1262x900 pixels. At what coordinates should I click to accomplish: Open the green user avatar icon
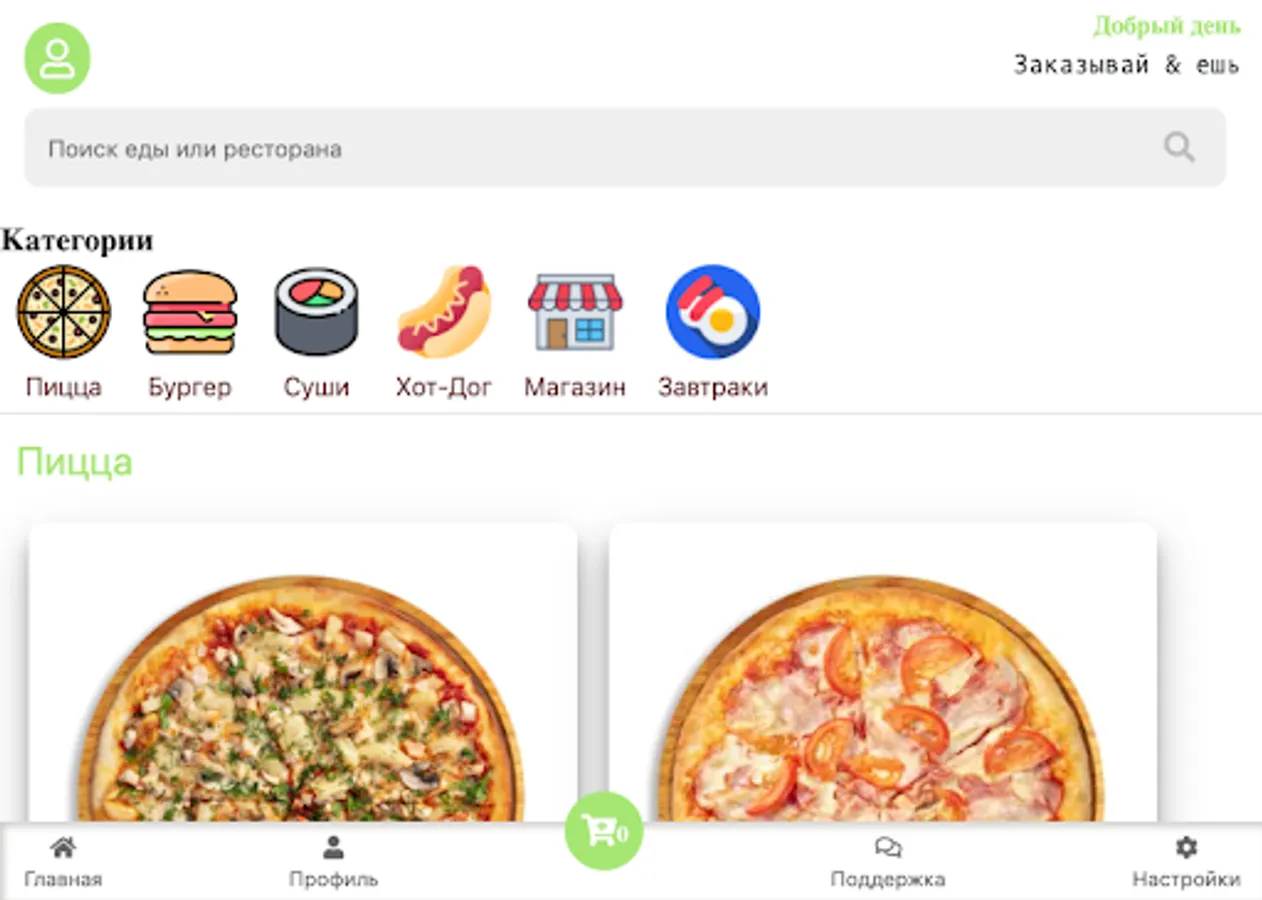click(x=57, y=58)
